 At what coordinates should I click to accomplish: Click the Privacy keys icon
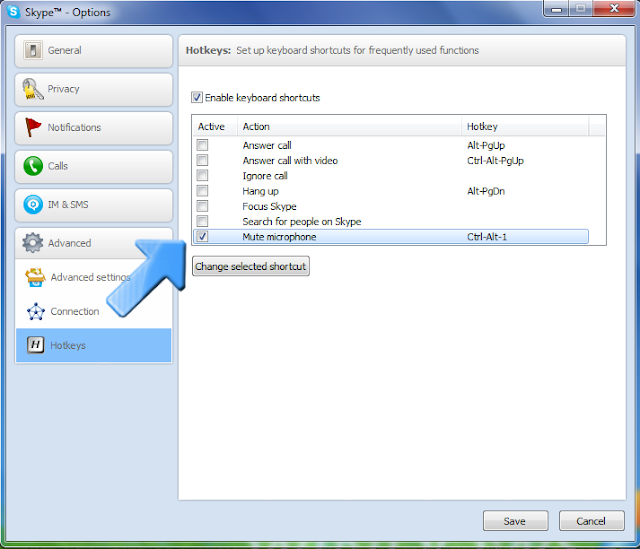(x=33, y=89)
